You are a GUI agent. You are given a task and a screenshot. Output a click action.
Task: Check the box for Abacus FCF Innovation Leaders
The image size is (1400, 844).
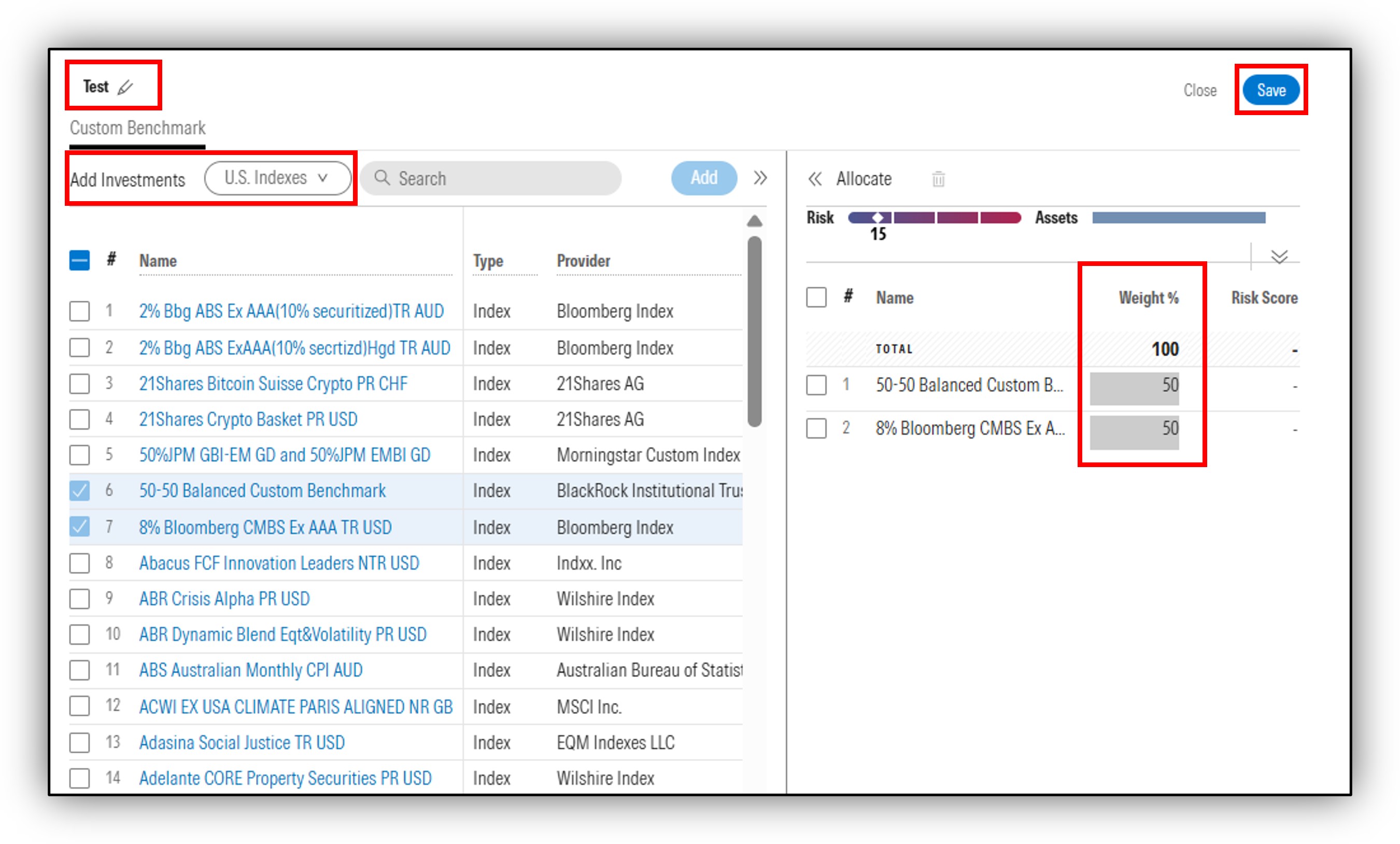pyautogui.click(x=79, y=562)
